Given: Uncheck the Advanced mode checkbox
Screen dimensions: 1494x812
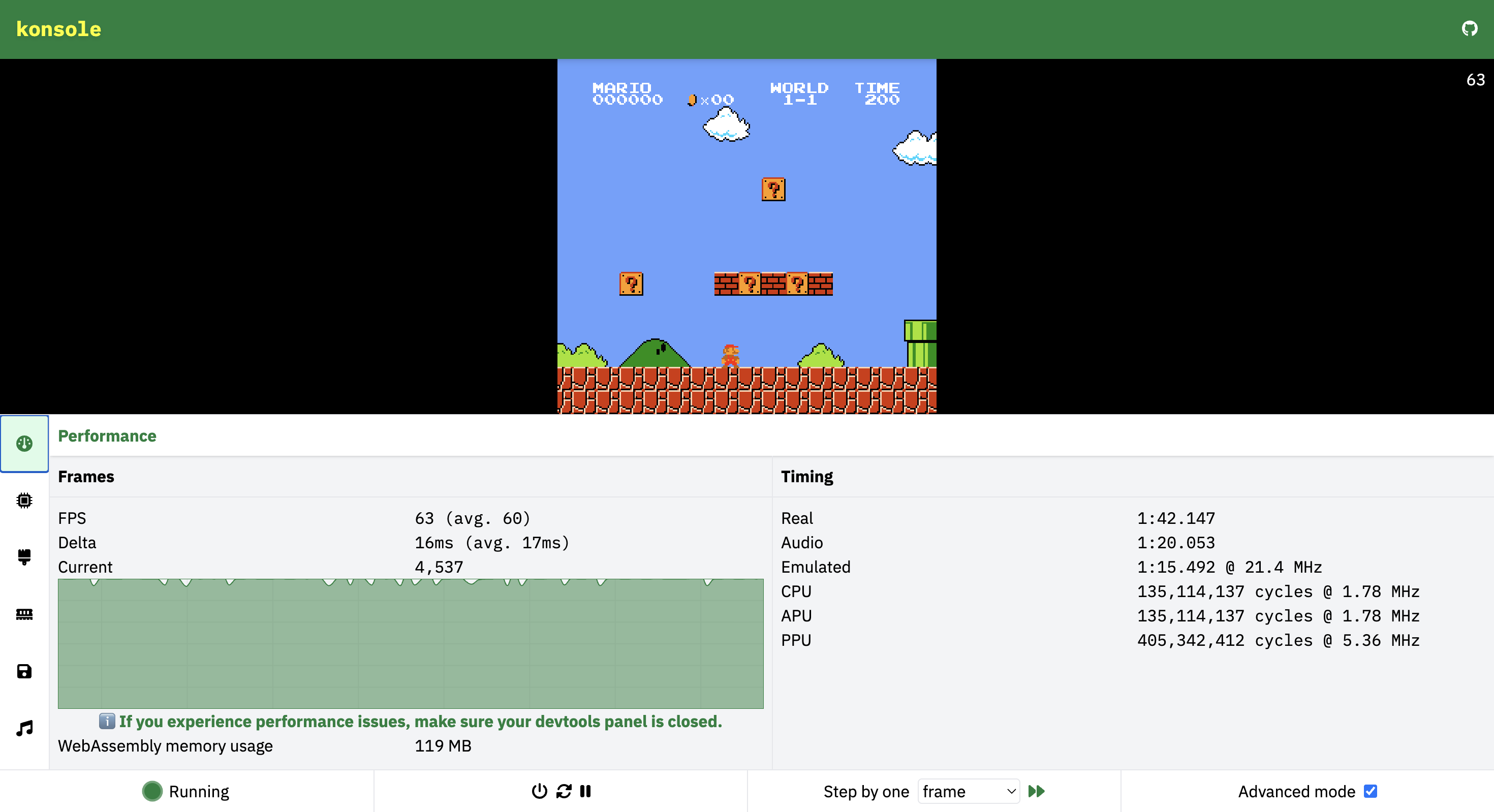Looking at the screenshot, I should (x=1371, y=791).
